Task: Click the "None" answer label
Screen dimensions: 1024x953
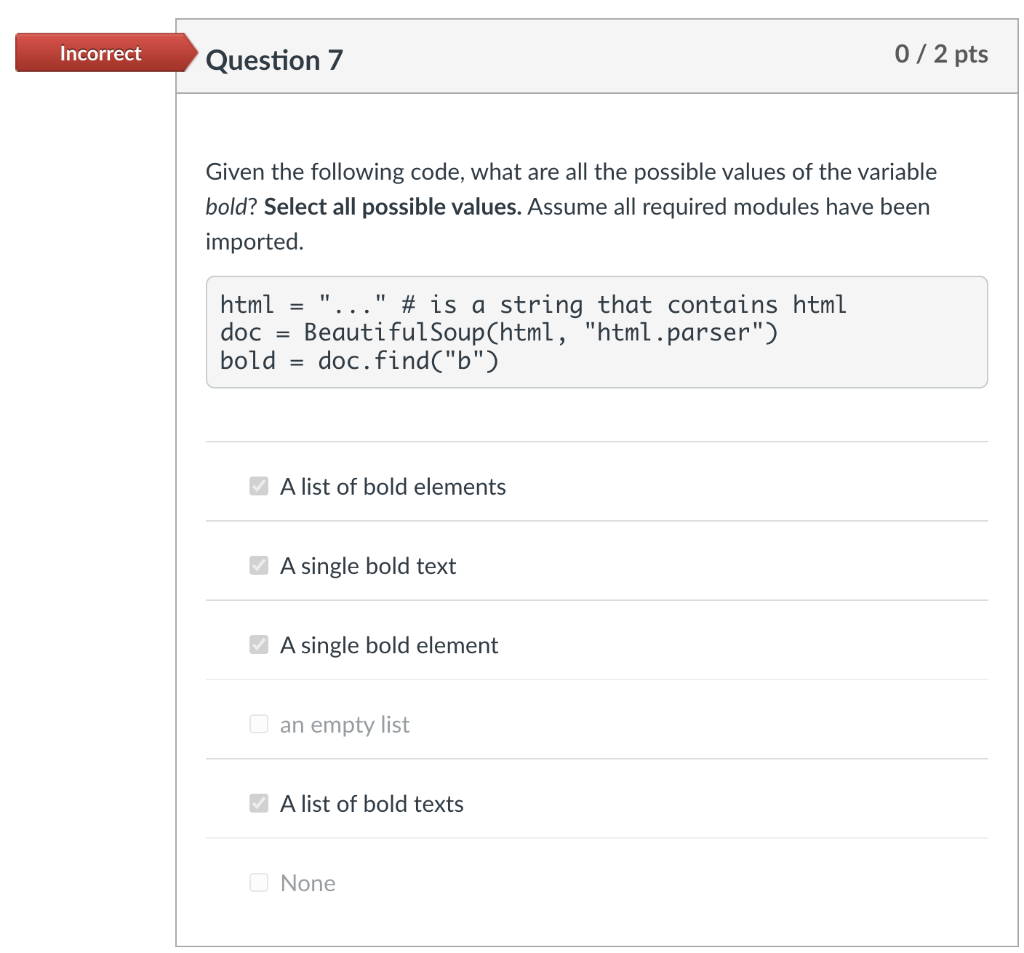Action: click(308, 883)
